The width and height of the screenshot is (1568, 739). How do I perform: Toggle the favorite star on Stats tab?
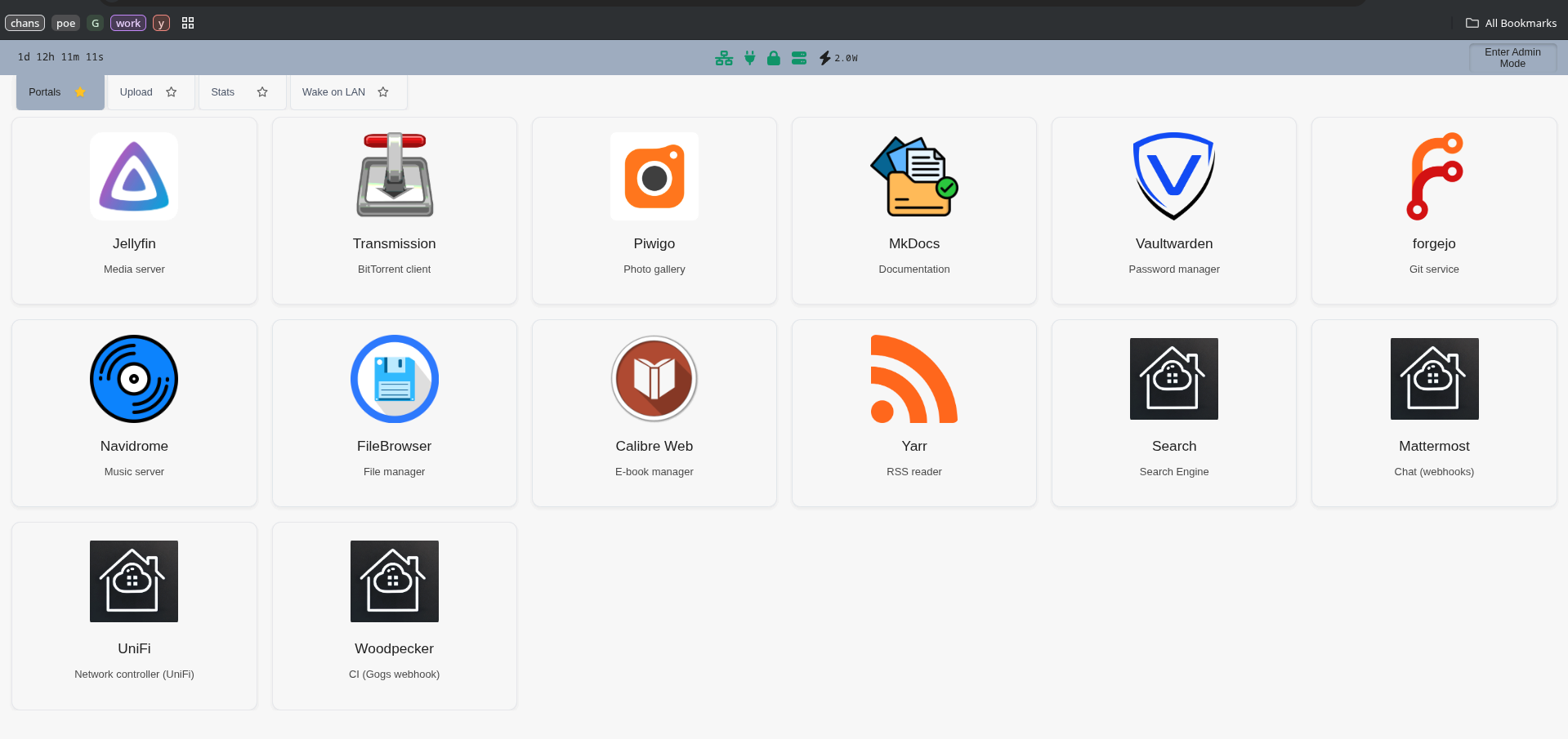[x=262, y=92]
